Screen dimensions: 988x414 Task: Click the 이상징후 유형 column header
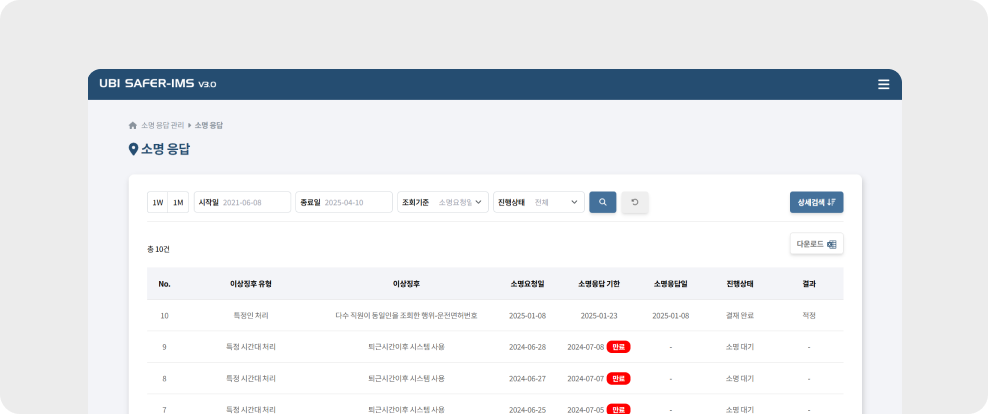click(251, 284)
